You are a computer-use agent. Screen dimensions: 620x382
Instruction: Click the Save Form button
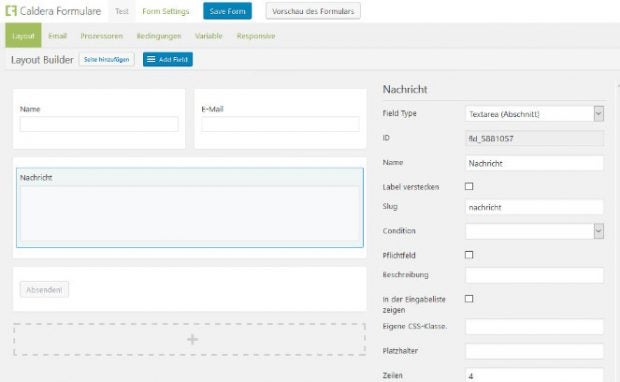[227, 11]
